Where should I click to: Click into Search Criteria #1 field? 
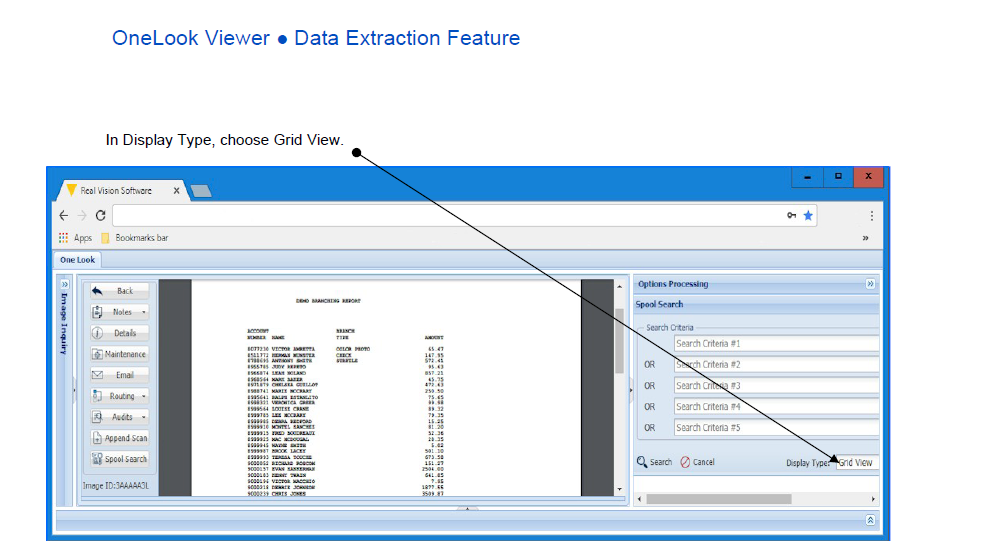776,343
